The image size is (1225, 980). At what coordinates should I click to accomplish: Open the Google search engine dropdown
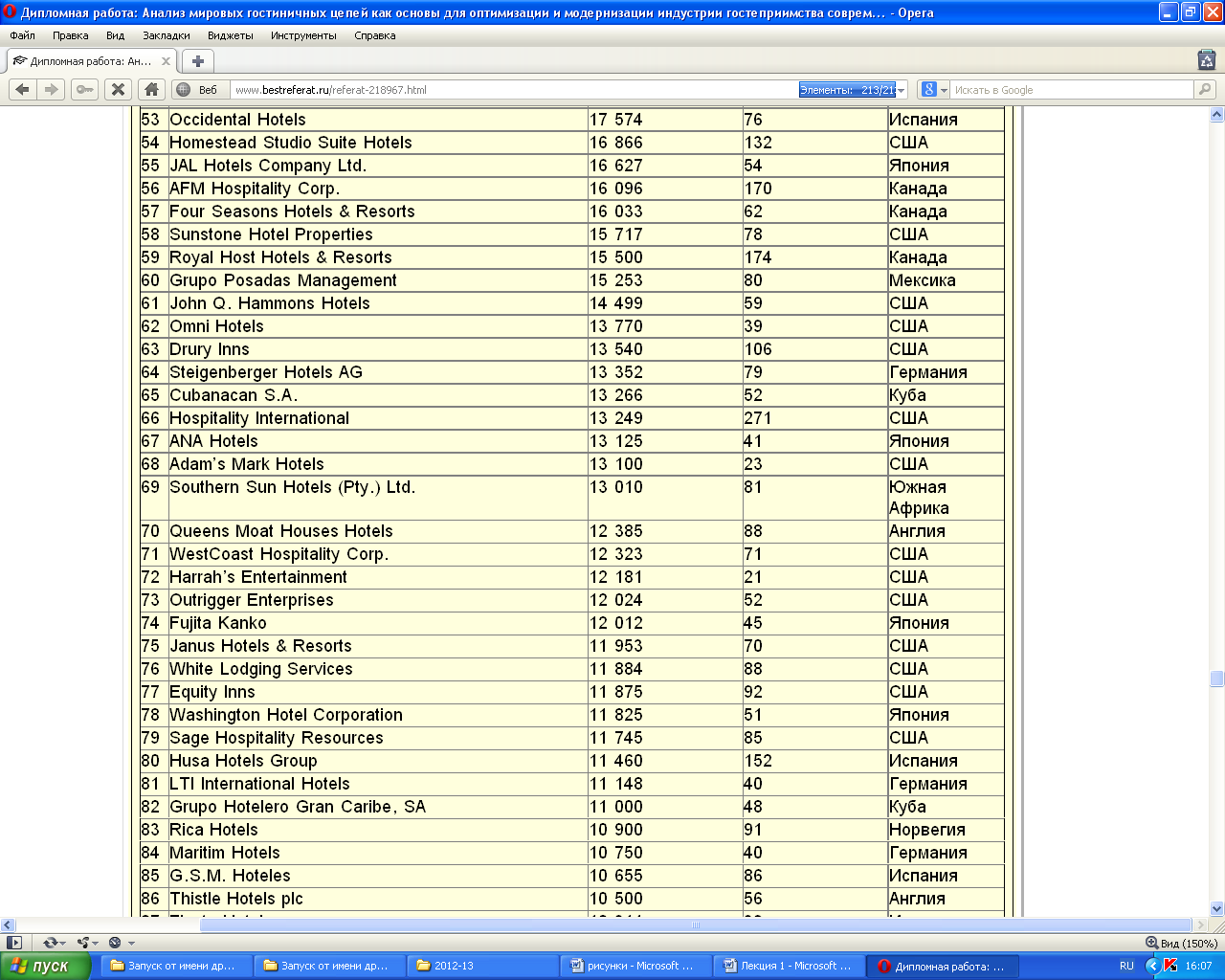pyautogui.click(x=934, y=90)
